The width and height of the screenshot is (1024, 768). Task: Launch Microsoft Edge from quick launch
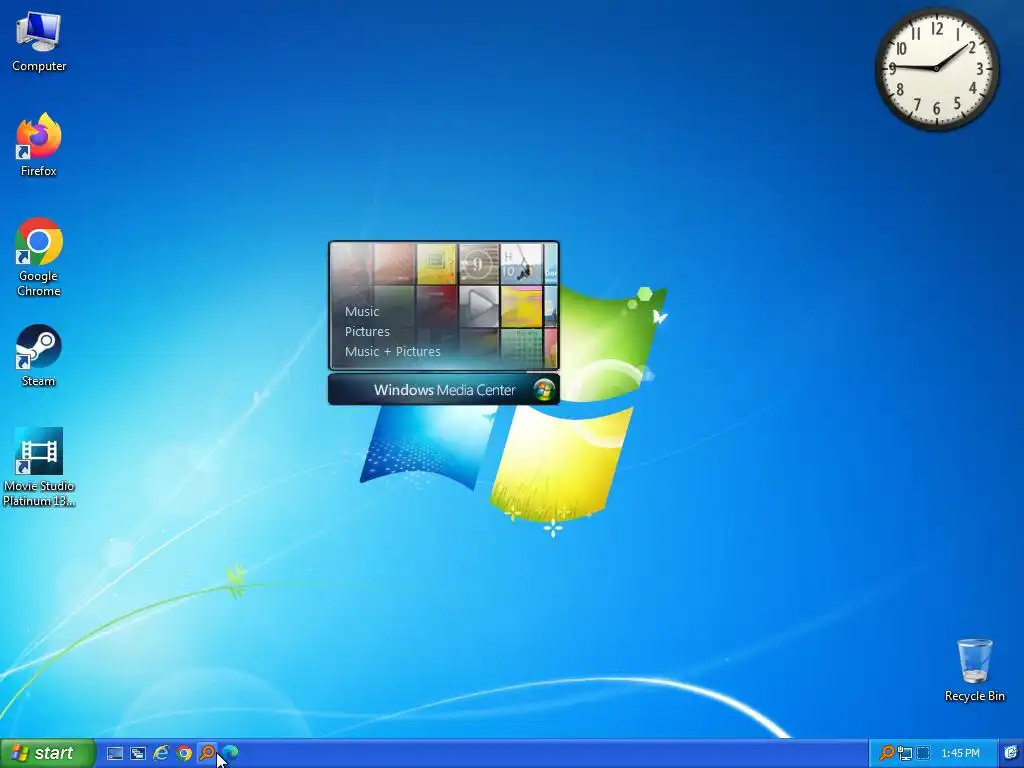click(x=231, y=753)
